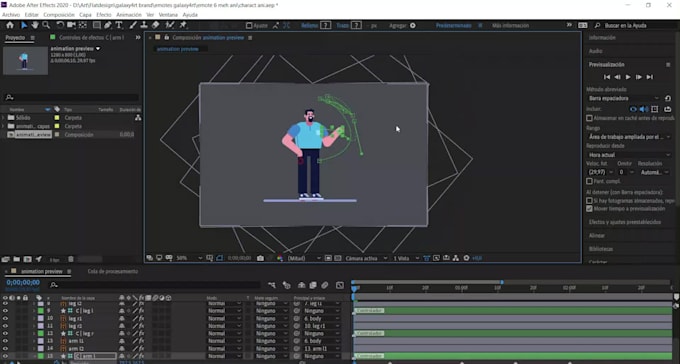The height and width of the screenshot is (364, 680).
Task: Open the Cámara activa view dropdown
Action: tap(366, 258)
